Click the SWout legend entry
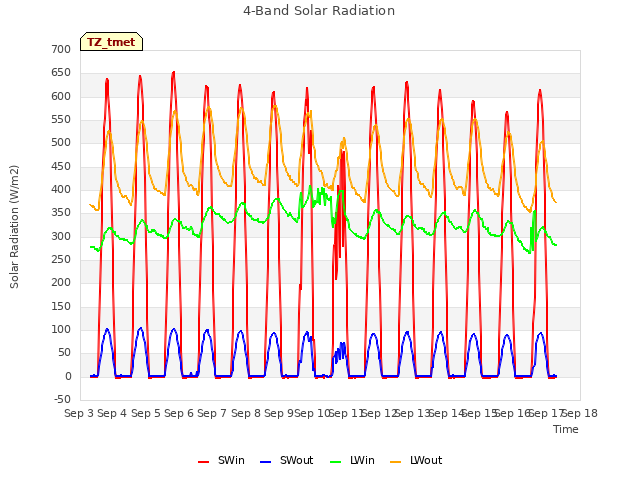Viewport: 640px width, 480px height. pos(287,460)
